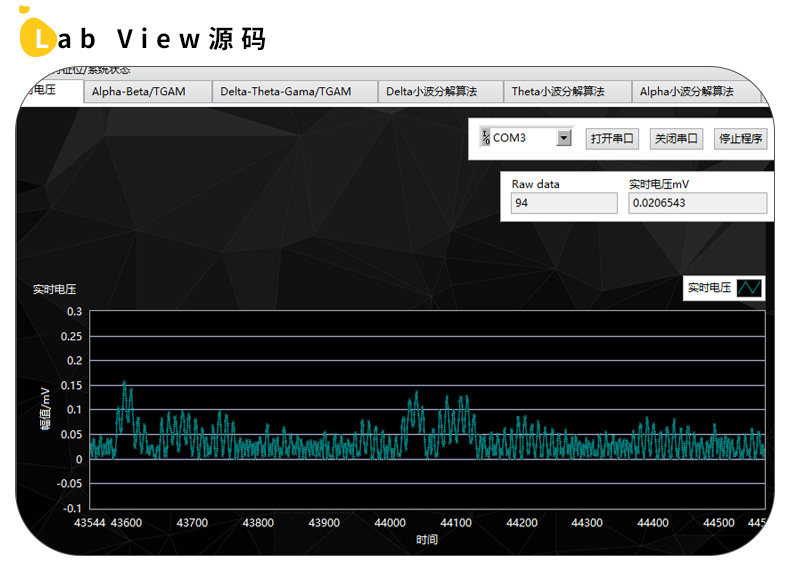790x563 pixels.
Task: Click the Y-axis maximum value 0.3
Action: pyautogui.click(x=75, y=311)
